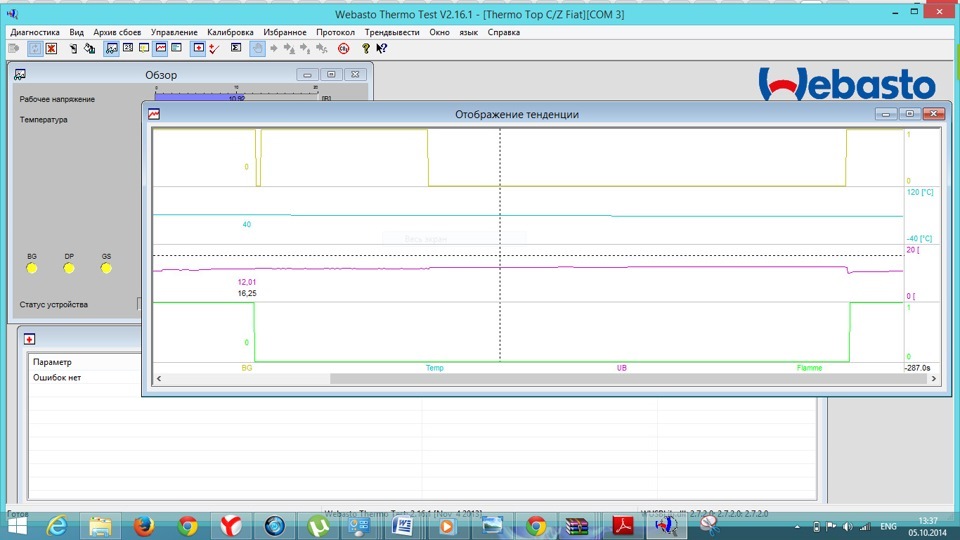Close the Отображение тенденции window
The width and height of the screenshot is (960, 540).
tap(934, 114)
